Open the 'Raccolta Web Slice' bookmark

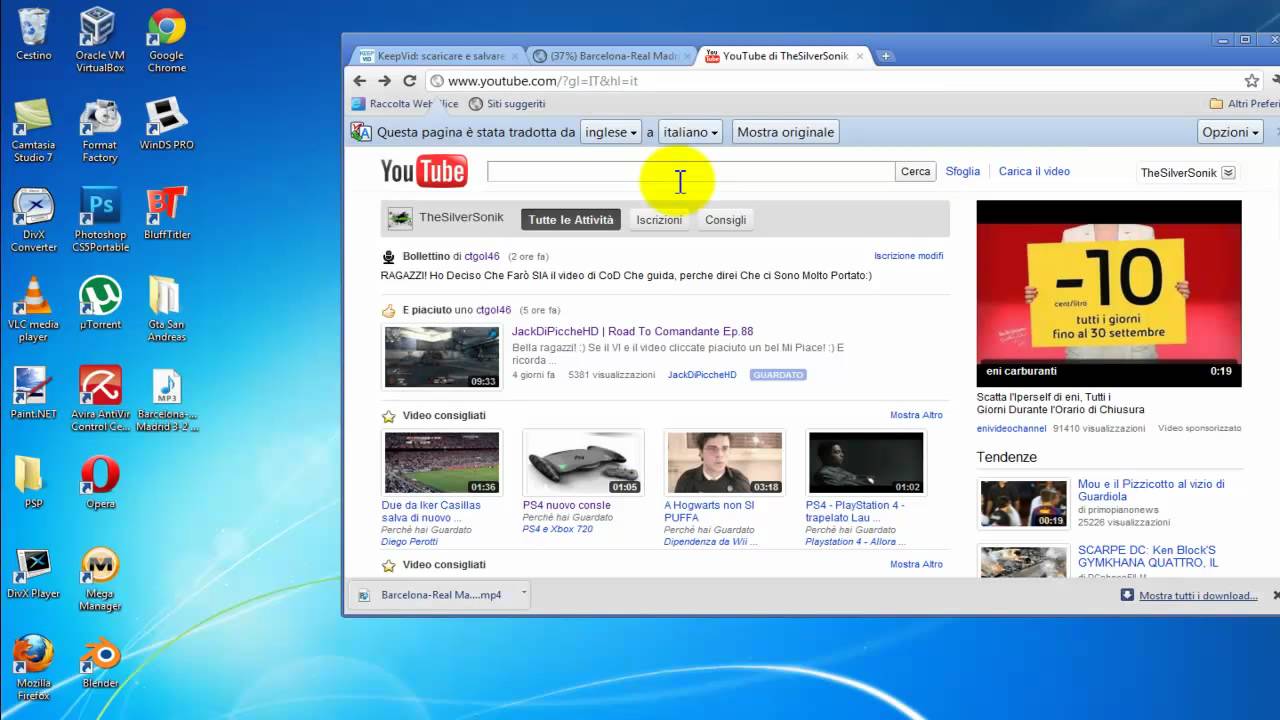point(406,104)
